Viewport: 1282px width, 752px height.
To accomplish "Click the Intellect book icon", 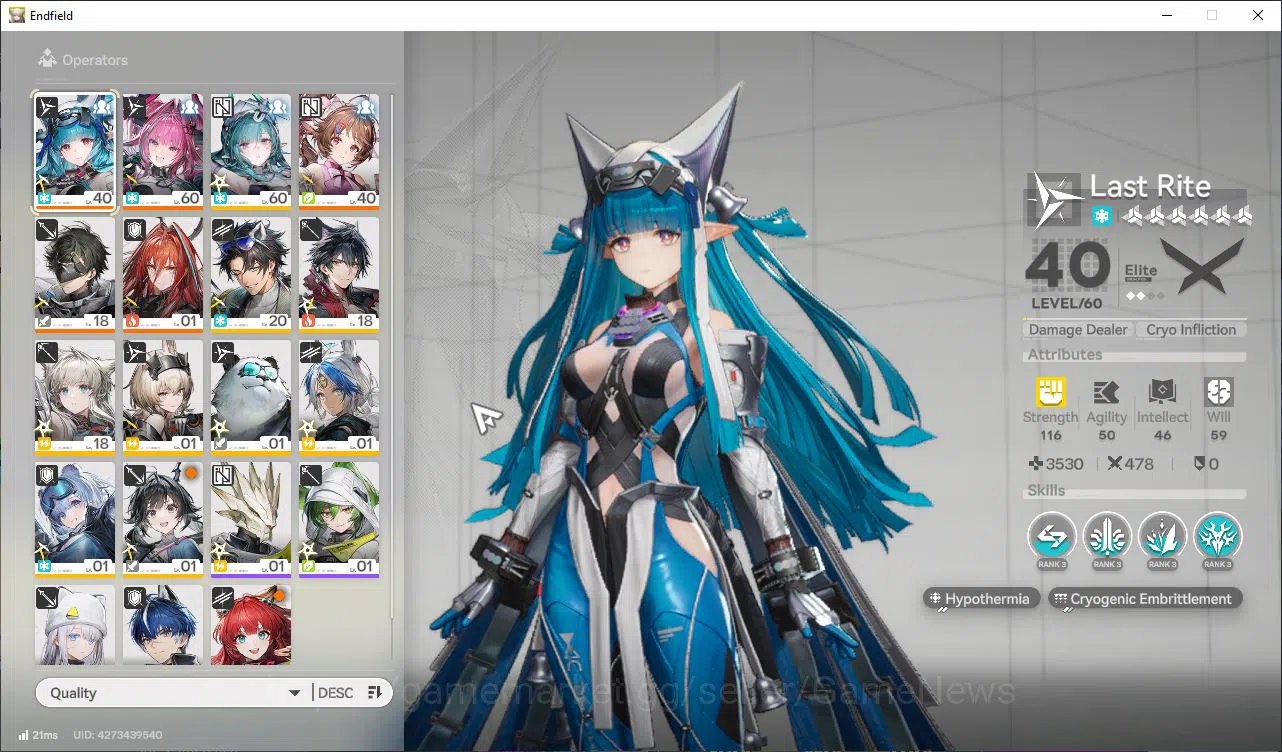I will click(1162, 392).
